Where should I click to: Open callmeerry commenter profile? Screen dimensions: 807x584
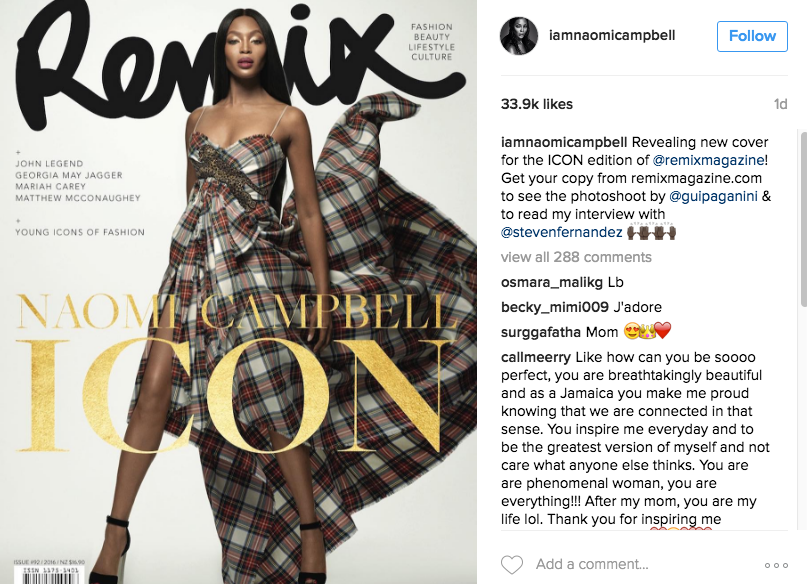[x=536, y=357]
